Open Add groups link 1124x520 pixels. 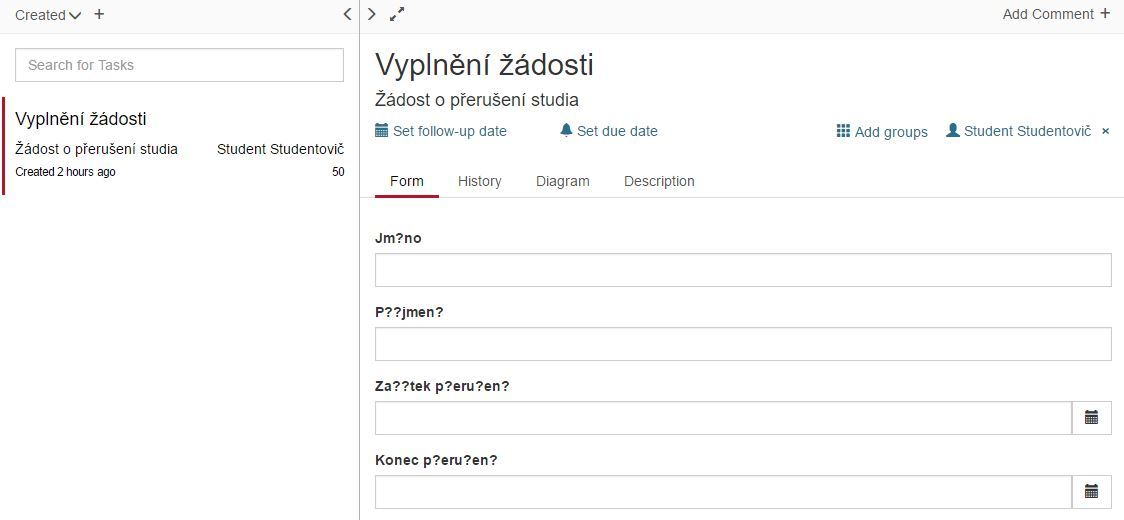(882, 132)
